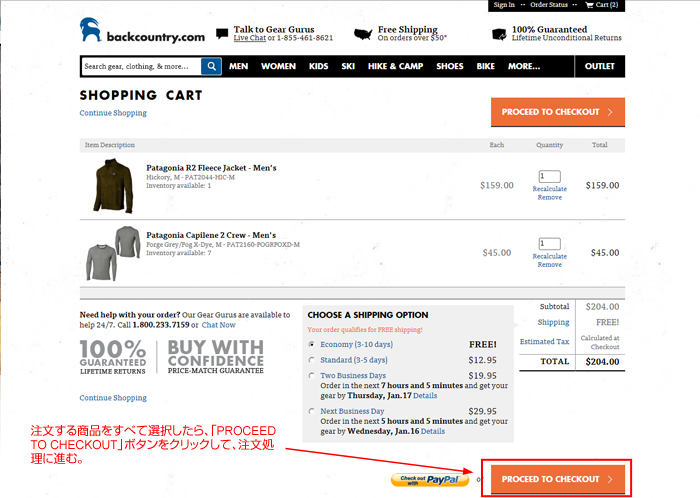Click the search magnifier icon
The height and width of the screenshot is (498, 700).
point(212,67)
